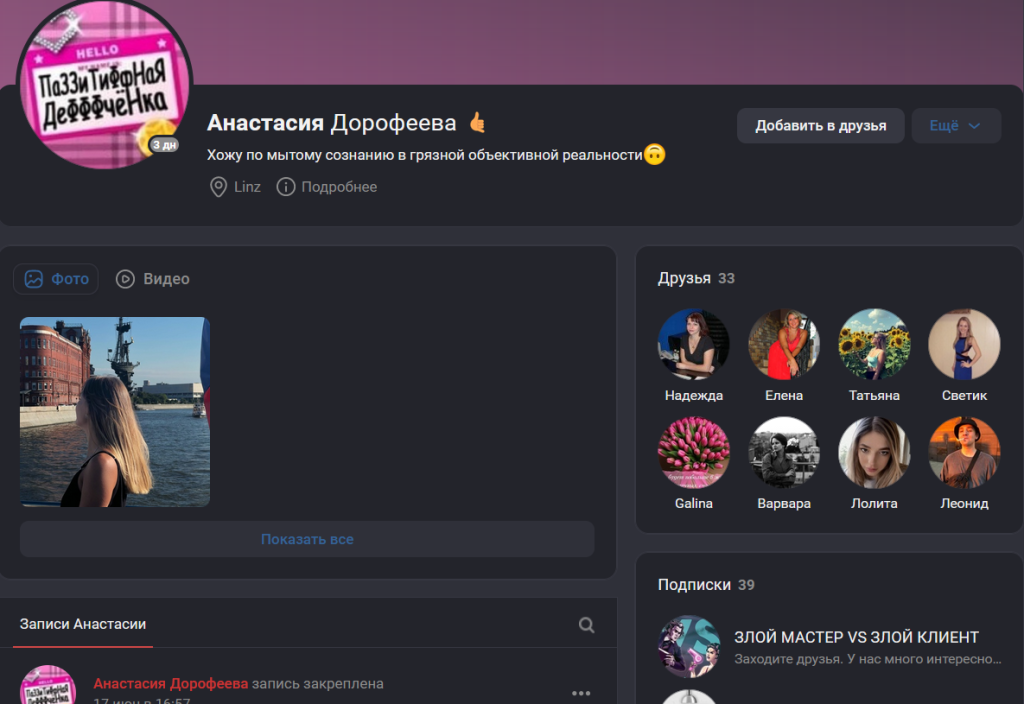
Task: Switch to the Видео tab
Action: [x=153, y=279]
